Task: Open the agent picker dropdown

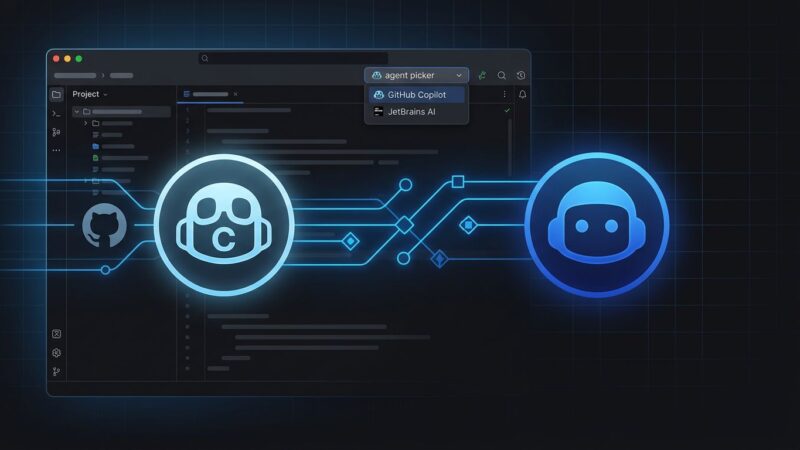Action: pyautogui.click(x=416, y=75)
